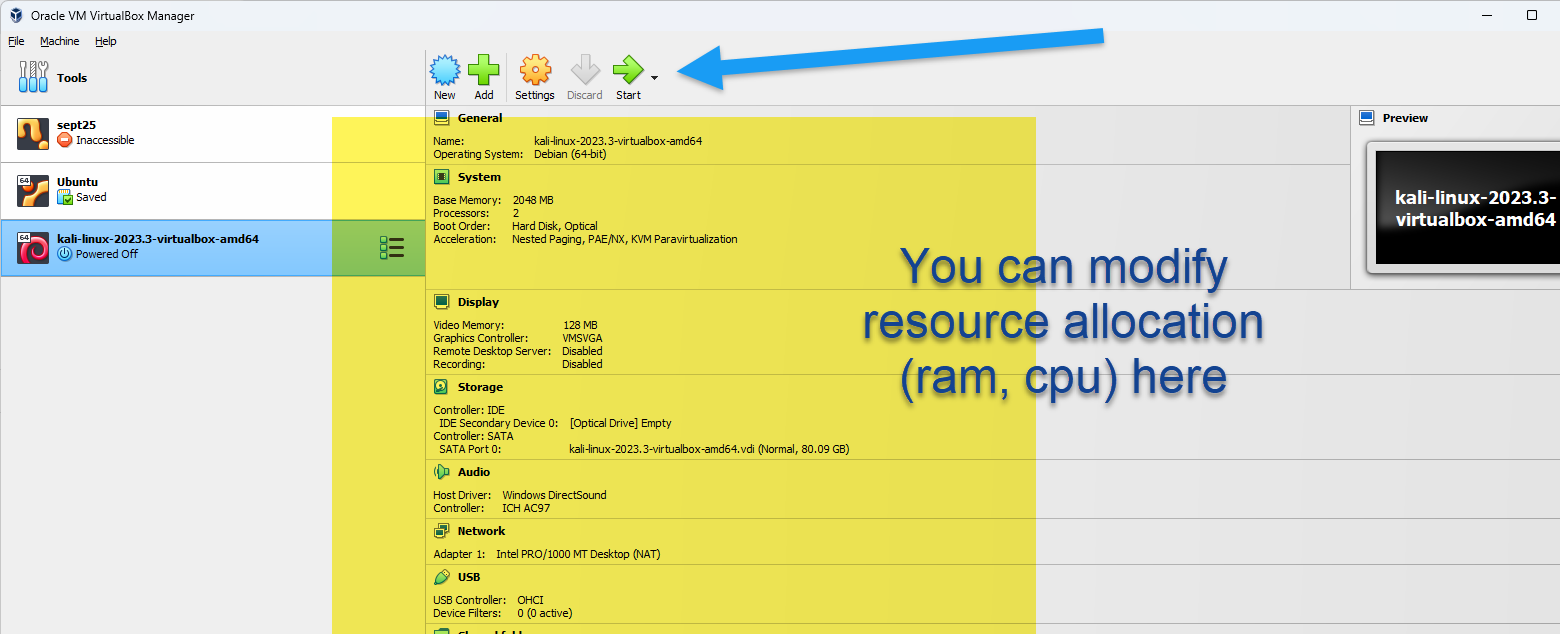Select the Ubuntu saved machine
Viewport: 1560px width, 639px height.
tap(212, 190)
